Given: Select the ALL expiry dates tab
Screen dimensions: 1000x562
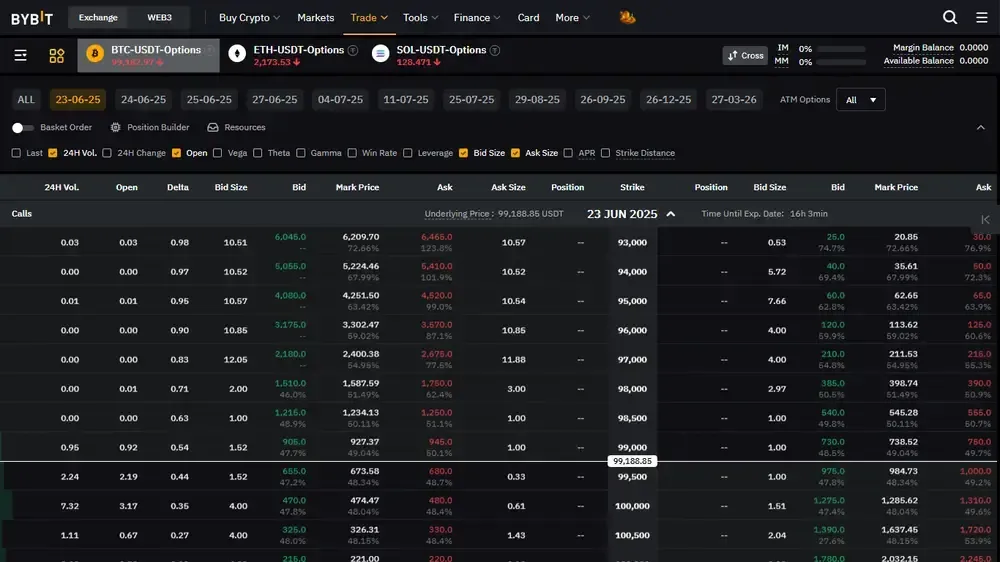Looking at the screenshot, I should [26, 100].
